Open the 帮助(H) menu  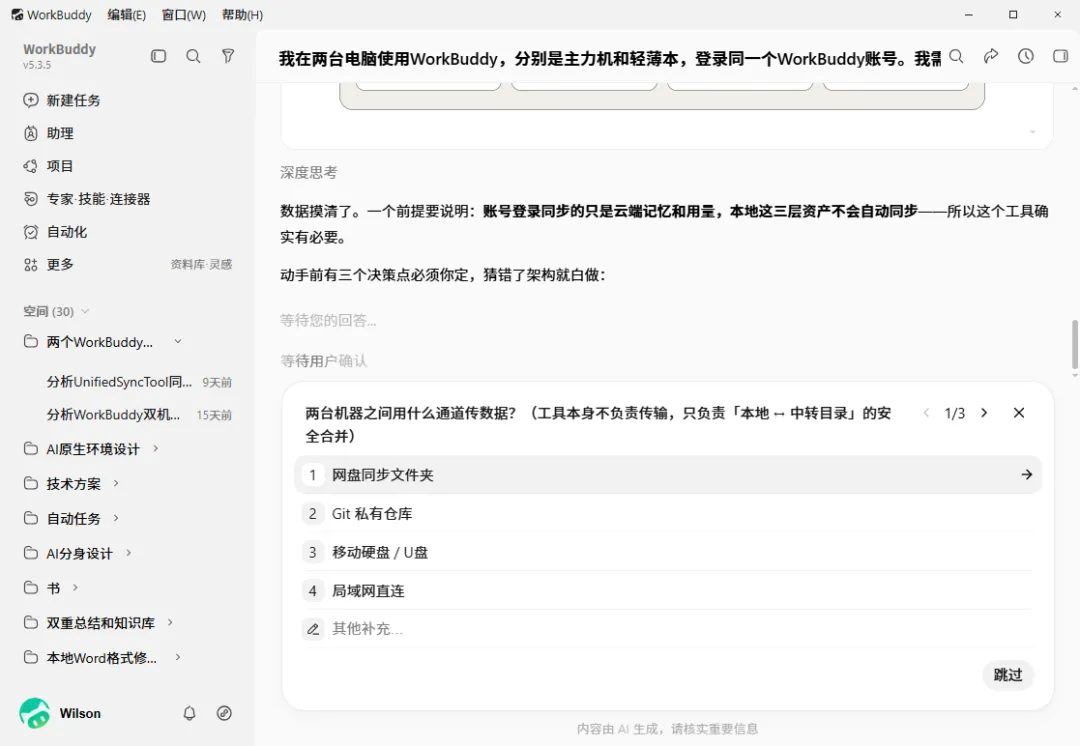[242, 15]
